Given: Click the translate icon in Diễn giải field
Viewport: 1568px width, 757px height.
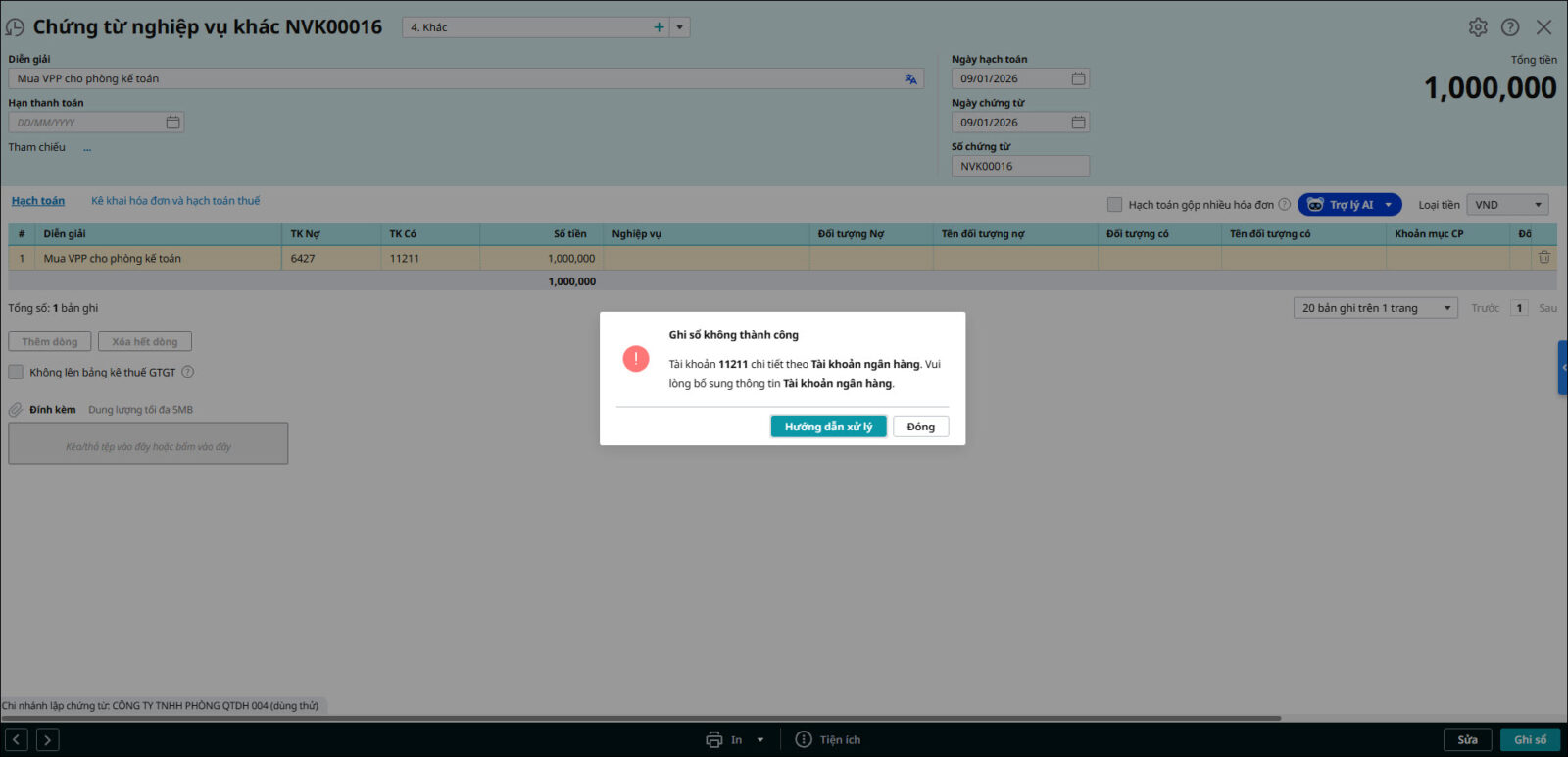Looking at the screenshot, I should [x=910, y=79].
